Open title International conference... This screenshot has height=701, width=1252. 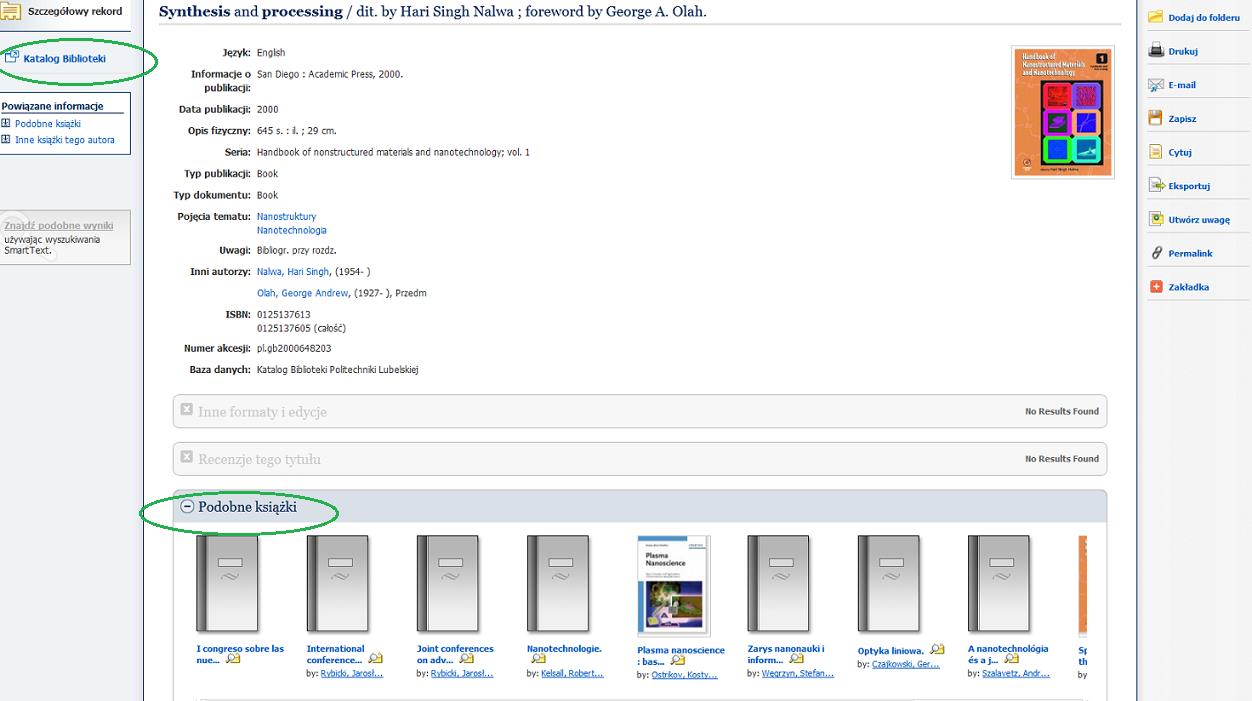point(336,654)
